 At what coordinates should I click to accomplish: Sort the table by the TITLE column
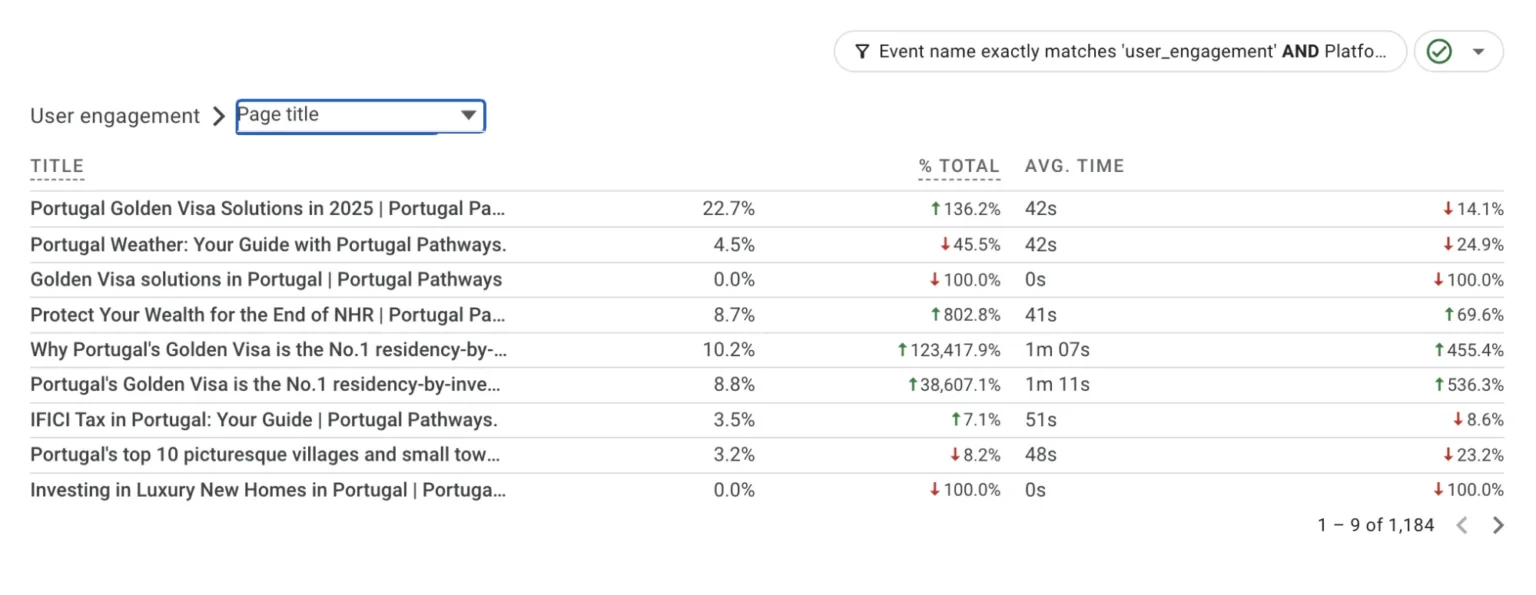coord(57,166)
